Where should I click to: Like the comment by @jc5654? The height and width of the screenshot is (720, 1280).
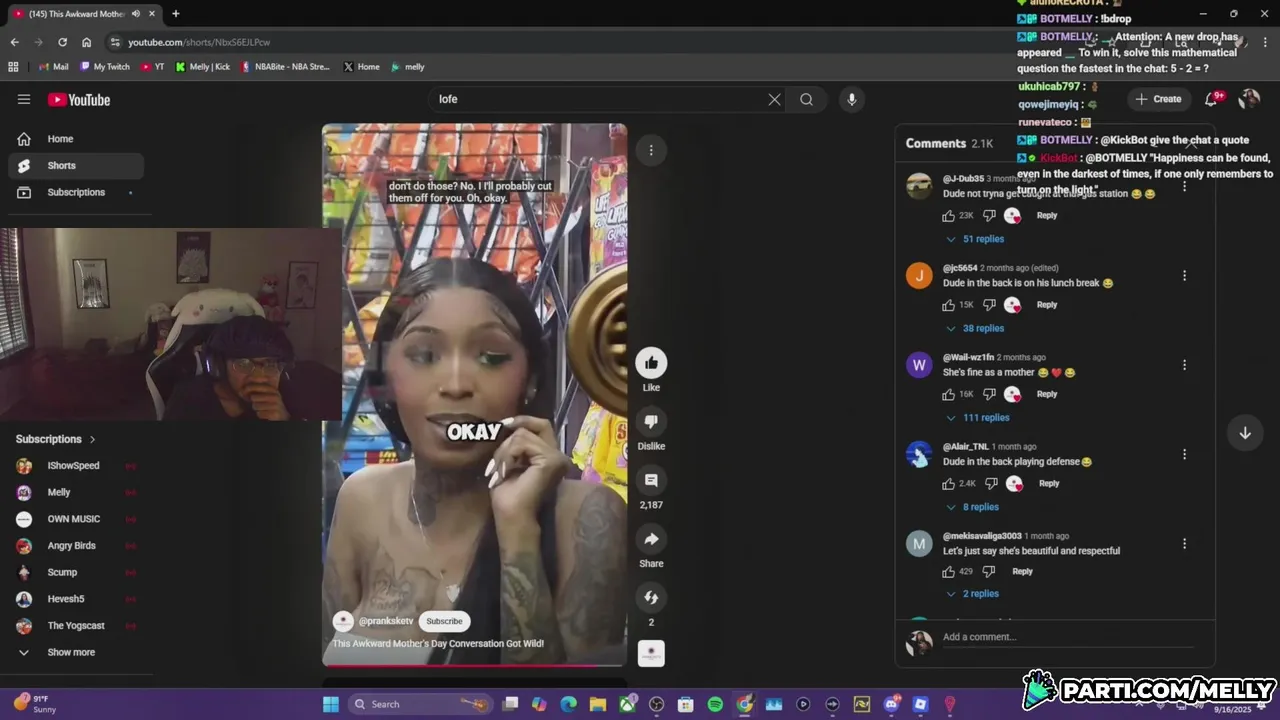(949, 305)
